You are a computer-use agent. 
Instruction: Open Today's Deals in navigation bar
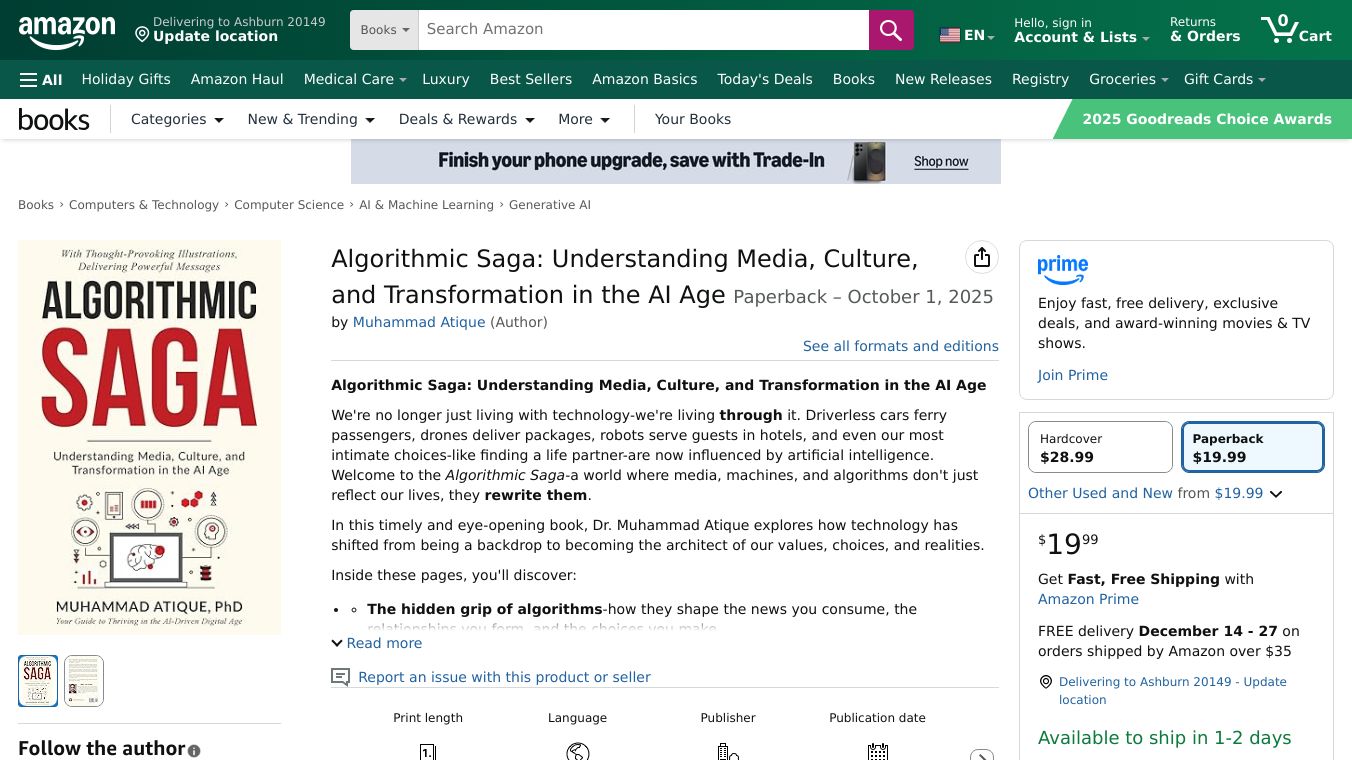(x=764, y=79)
